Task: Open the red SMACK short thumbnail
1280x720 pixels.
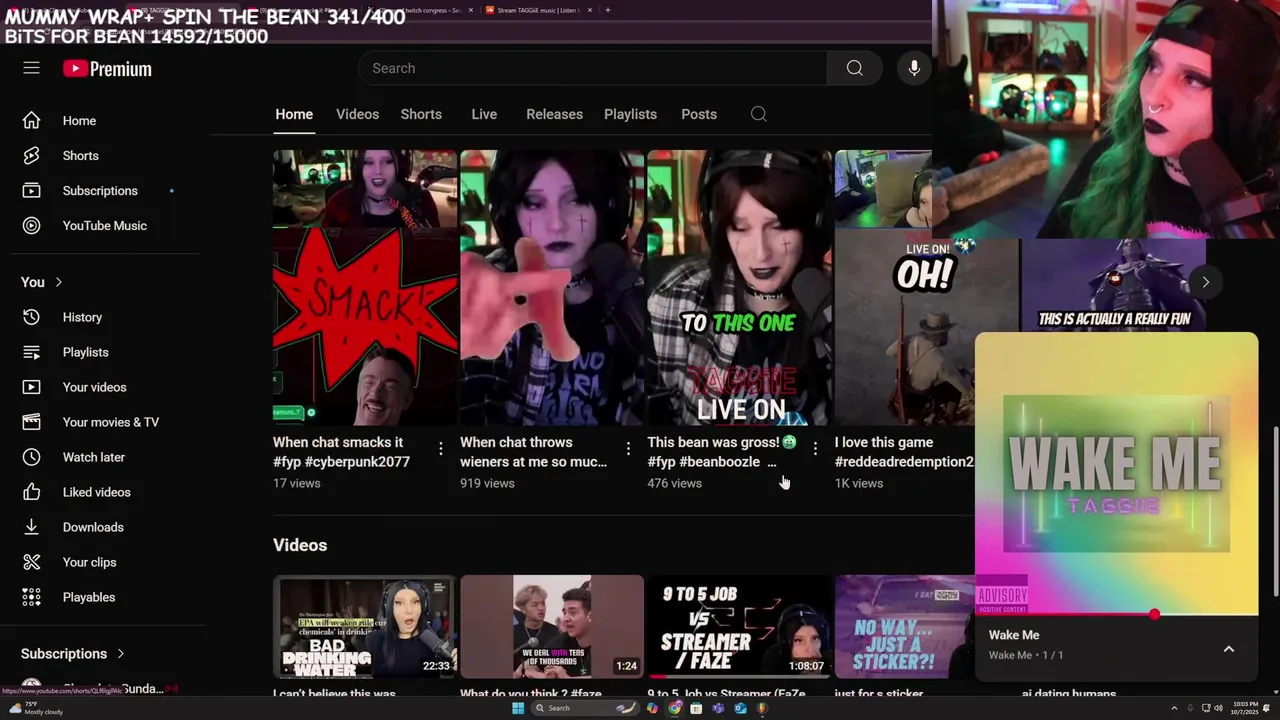Action: pos(365,288)
